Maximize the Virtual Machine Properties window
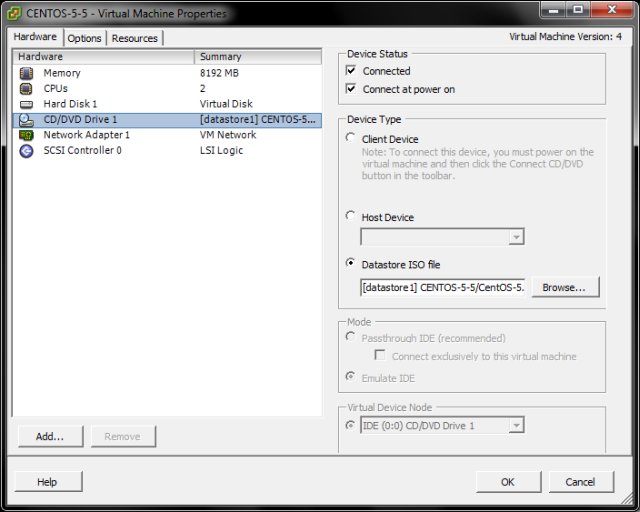The image size is (640, 512). (578, 9)
